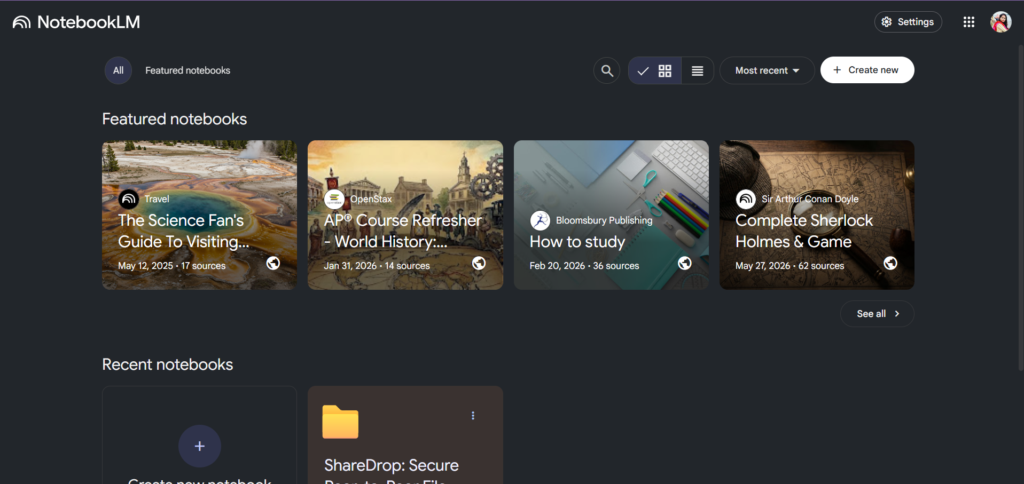Viewport: 1024px width, 484px height.
Task: Click the Create new button
Action: point(867,70)
